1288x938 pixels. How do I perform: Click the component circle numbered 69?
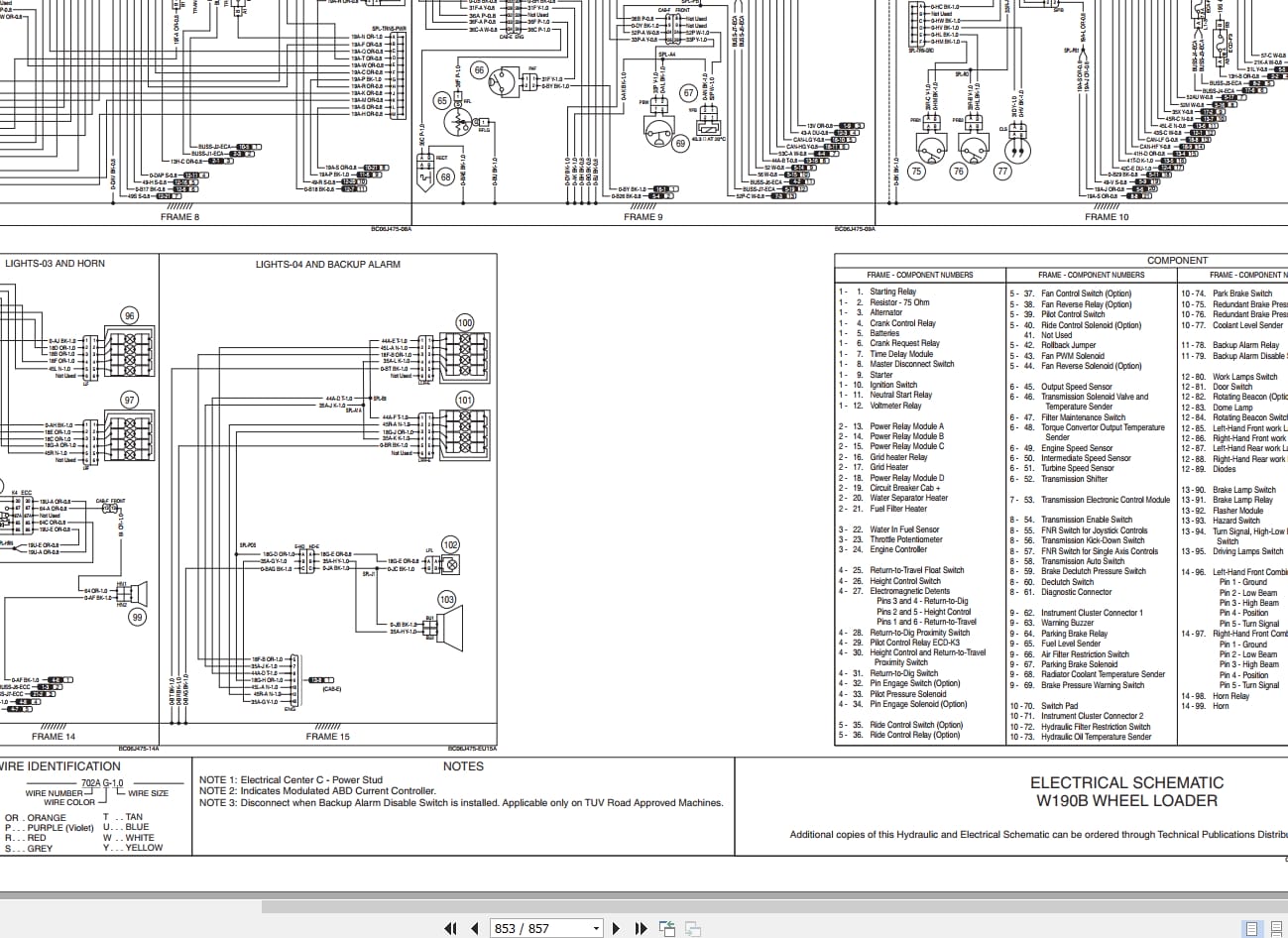tap(680, 144)
